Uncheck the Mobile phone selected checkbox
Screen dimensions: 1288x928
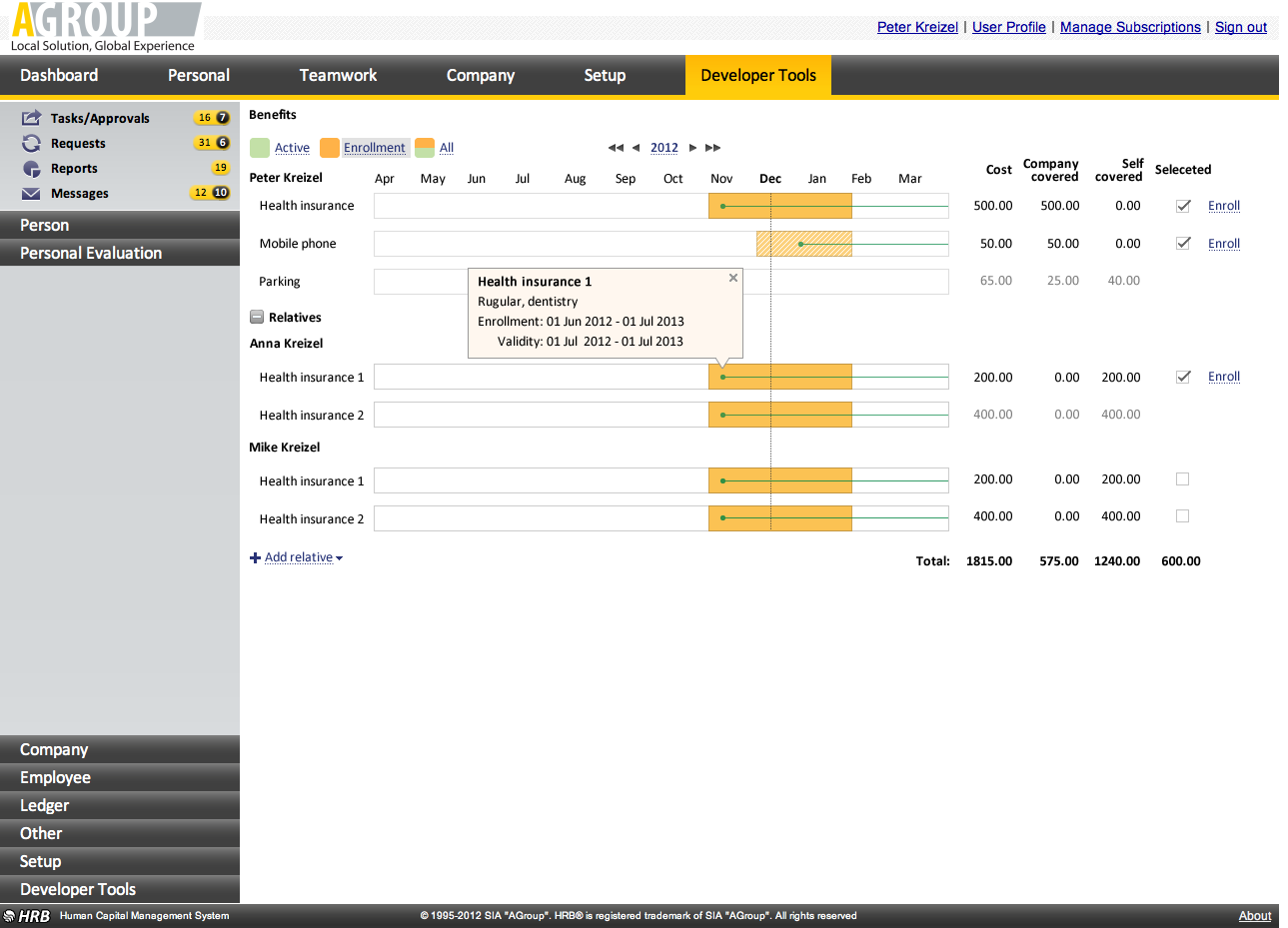pos(1183,244)
